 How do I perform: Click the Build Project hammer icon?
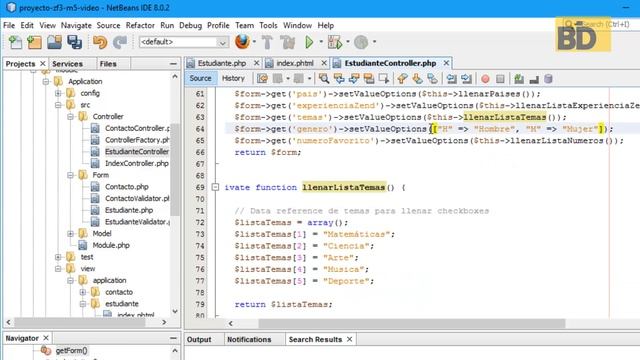(x=268, y=42)
